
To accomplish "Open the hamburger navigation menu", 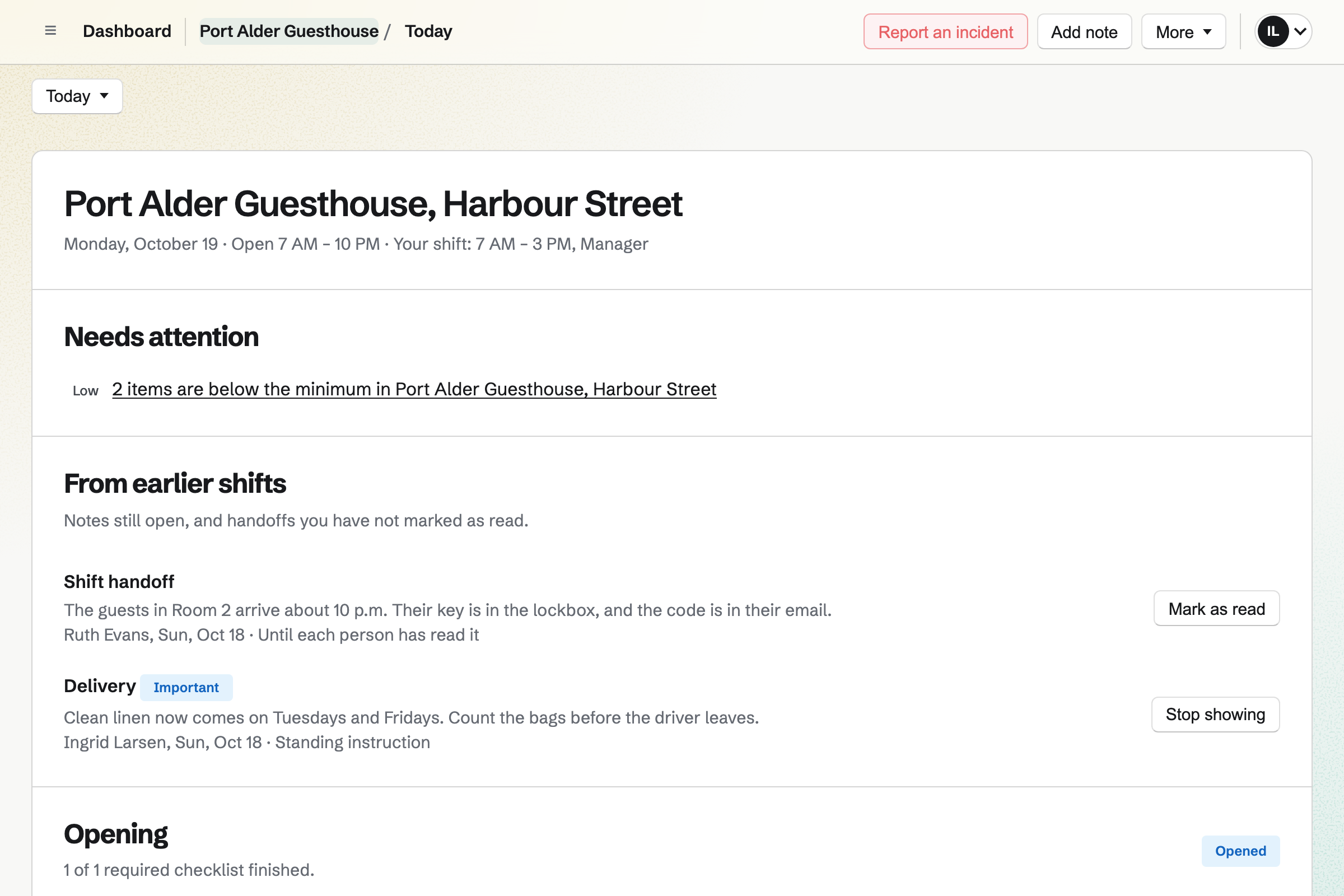I will [50, 31].
